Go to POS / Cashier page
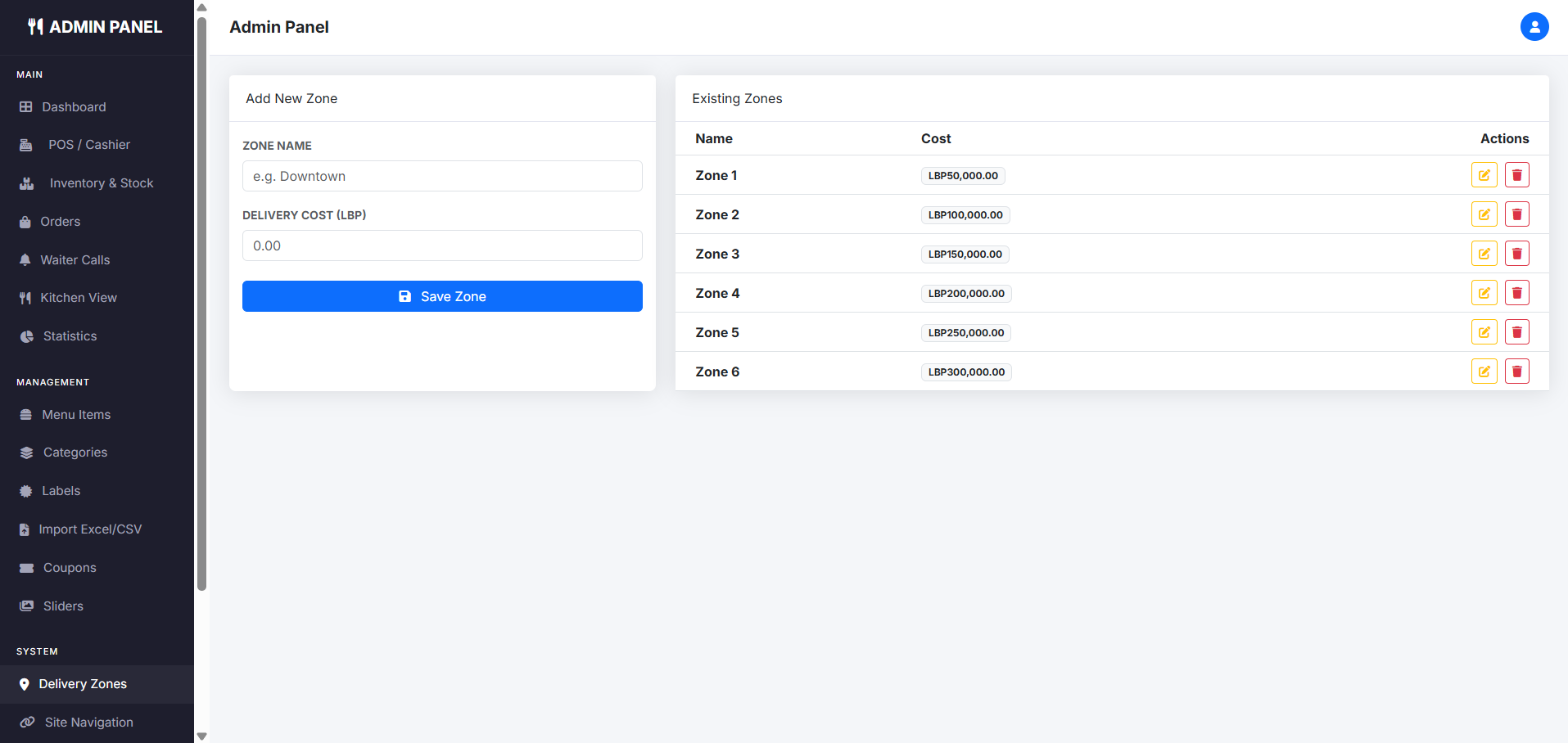Image resolution: width=1568 pixels, height=743 pixels. click(x=88, y=145)
